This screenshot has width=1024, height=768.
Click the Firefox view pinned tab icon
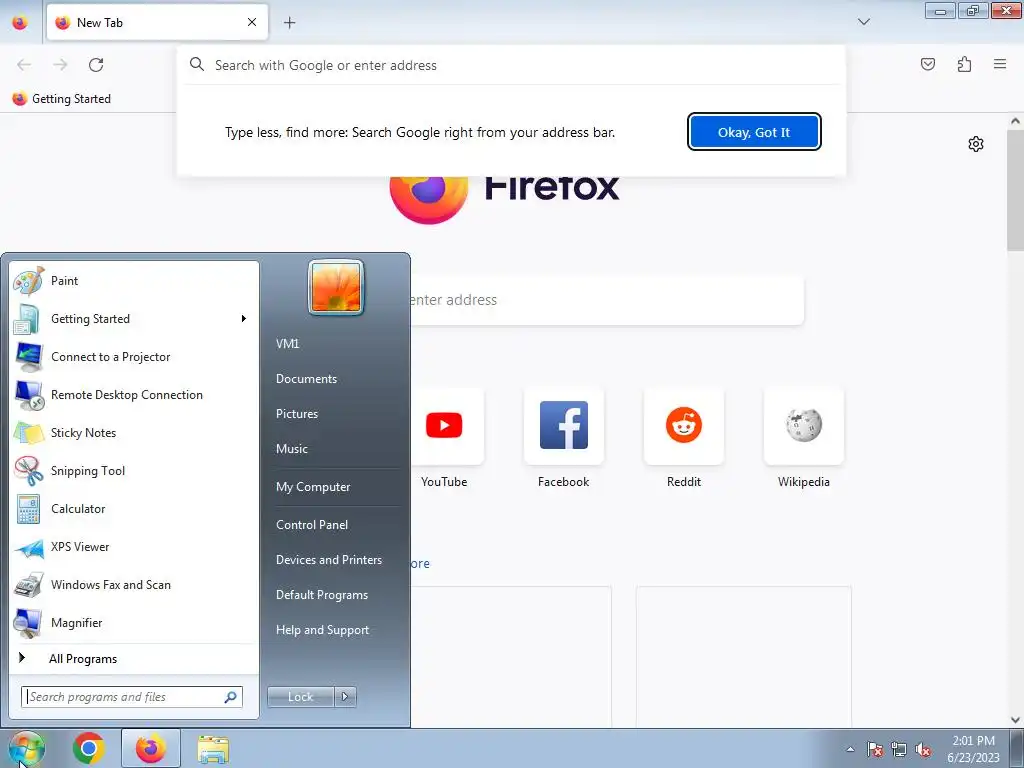[20, 23]
